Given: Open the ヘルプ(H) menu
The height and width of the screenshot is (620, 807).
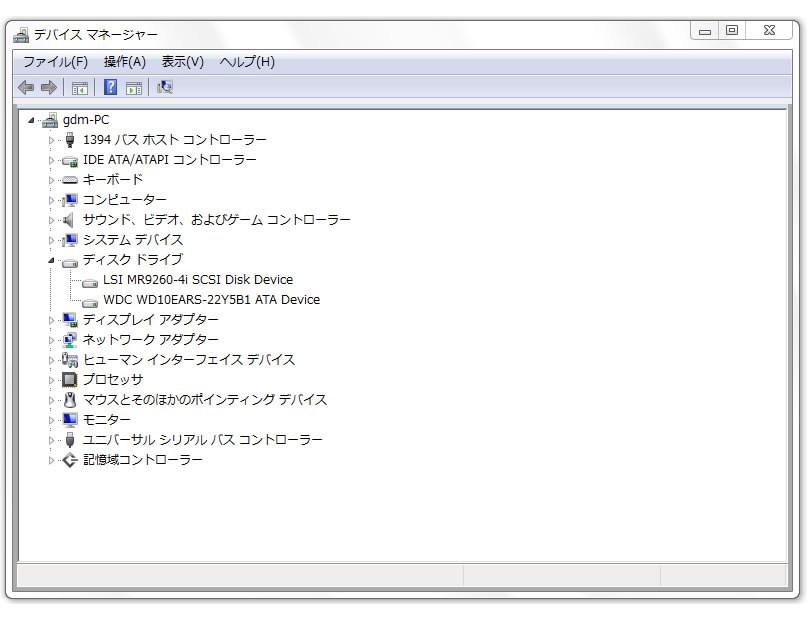Looking at the screenshot, I should coord(247,62).
